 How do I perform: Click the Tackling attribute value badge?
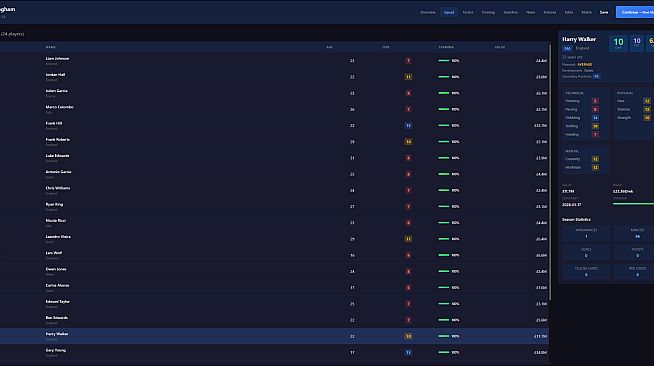point(595,126)
